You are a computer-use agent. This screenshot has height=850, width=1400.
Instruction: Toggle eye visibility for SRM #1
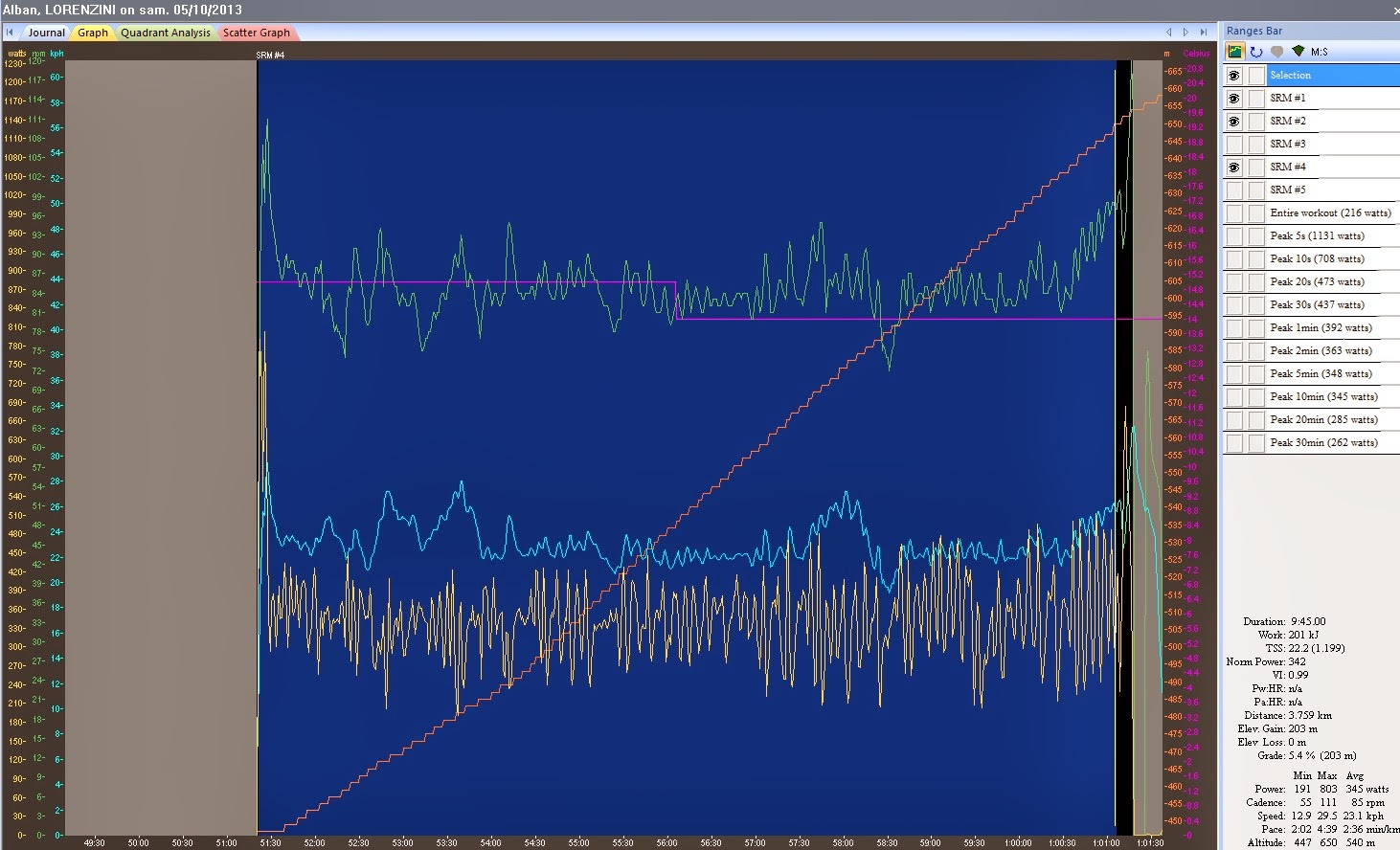pyautogui.click(x=1234, y=98)
